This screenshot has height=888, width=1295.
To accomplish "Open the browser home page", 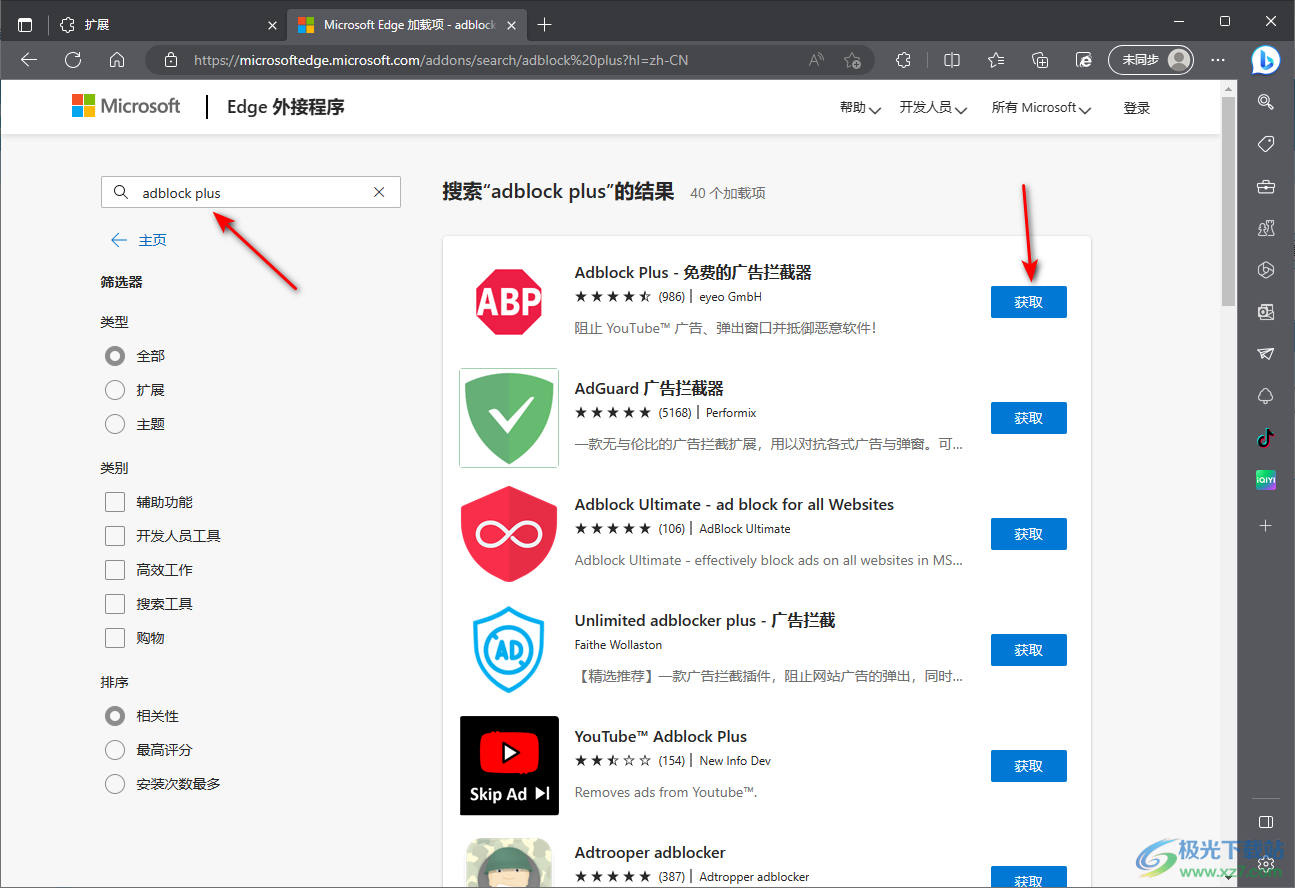I will click(117, 60).
